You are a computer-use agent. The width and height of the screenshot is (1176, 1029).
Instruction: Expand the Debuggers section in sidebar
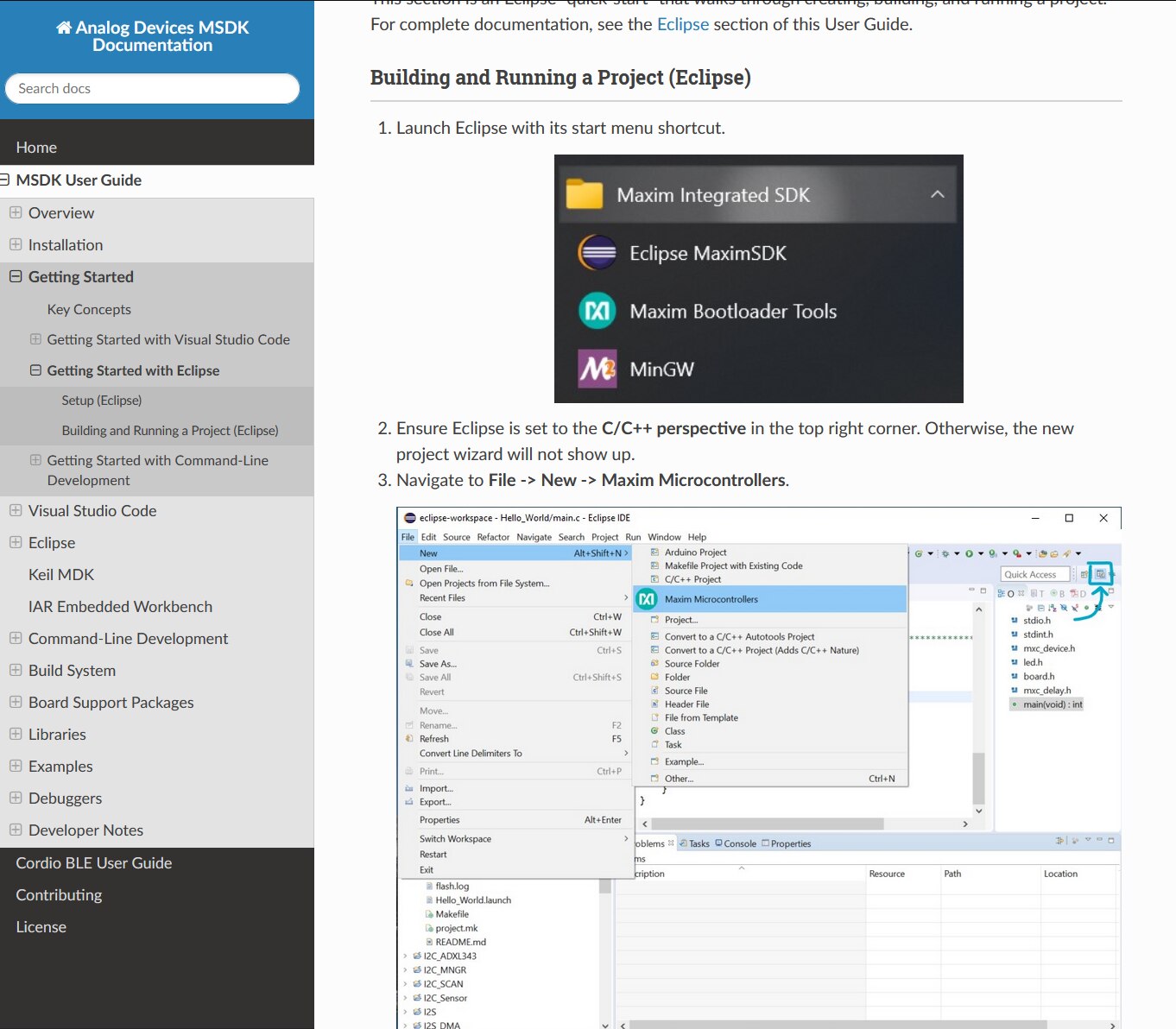[16, 798]
